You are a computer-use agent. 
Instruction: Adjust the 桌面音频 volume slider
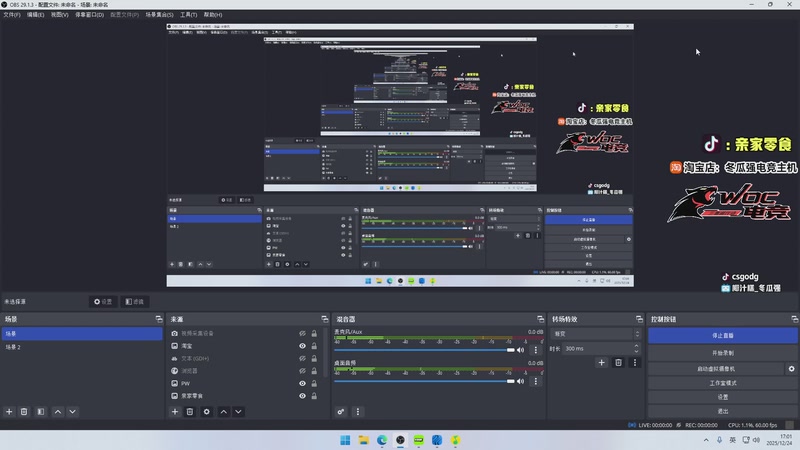pos(424,381)
